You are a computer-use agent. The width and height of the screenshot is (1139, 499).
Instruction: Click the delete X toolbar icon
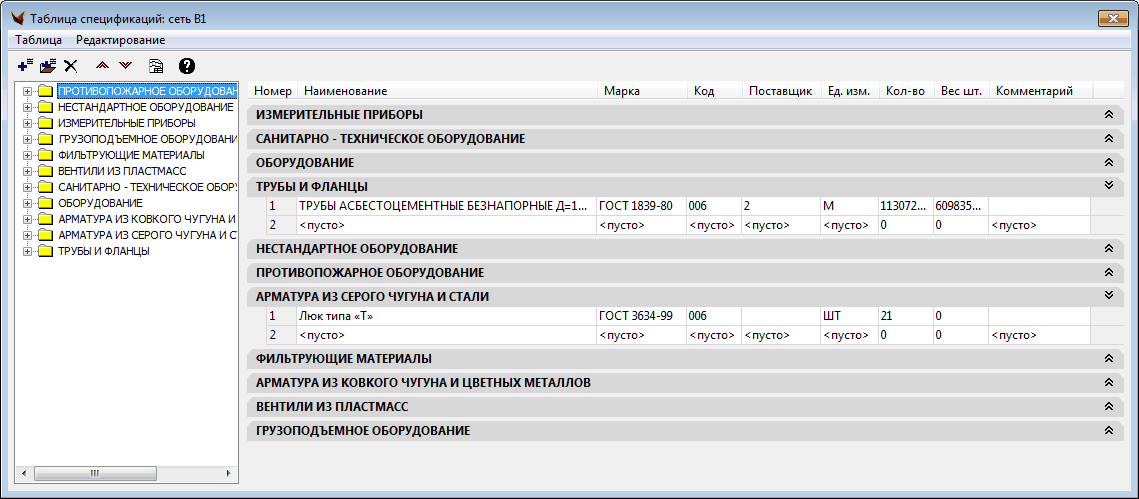[71, 66]
